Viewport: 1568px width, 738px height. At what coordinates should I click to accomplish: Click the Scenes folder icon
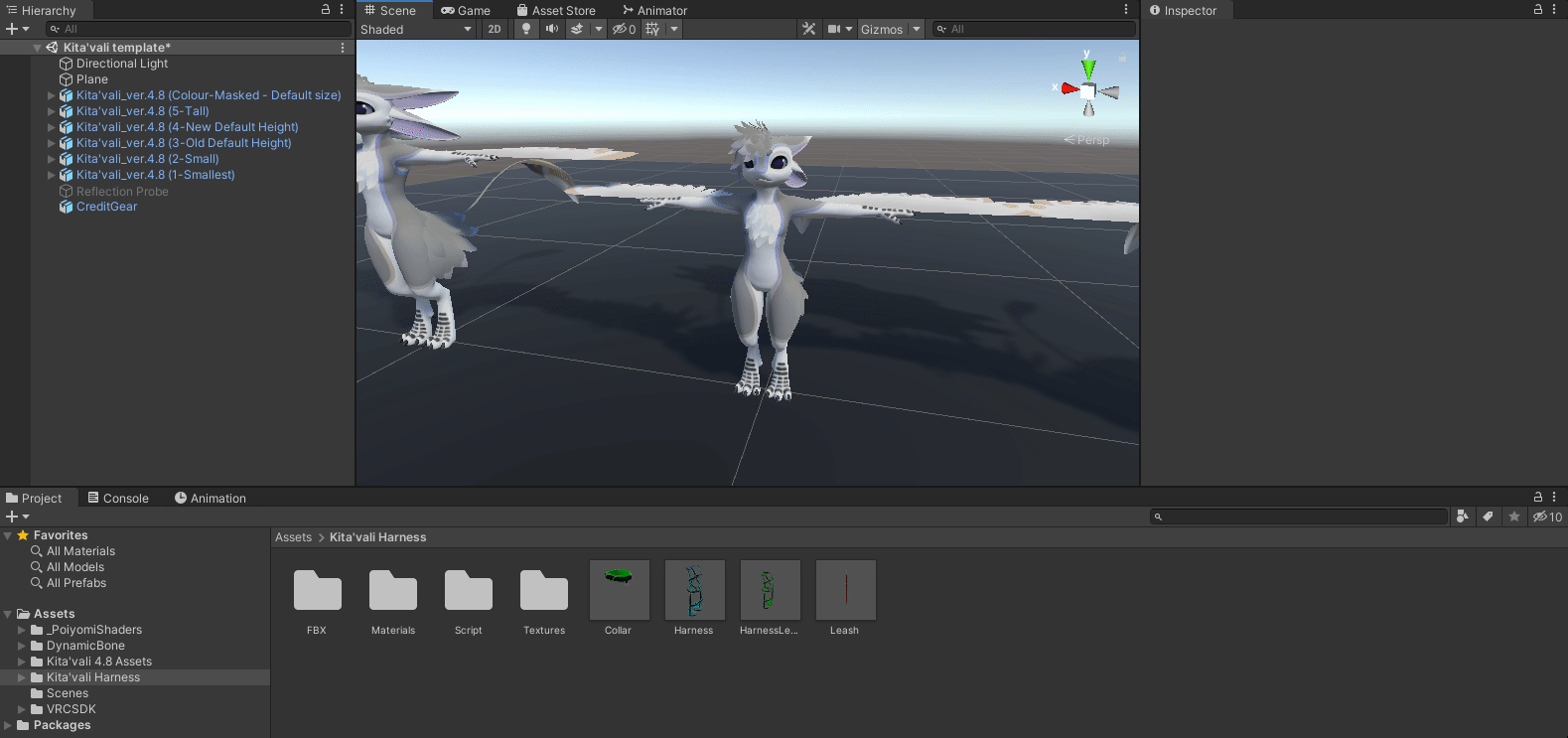click(x=37, y=693)
